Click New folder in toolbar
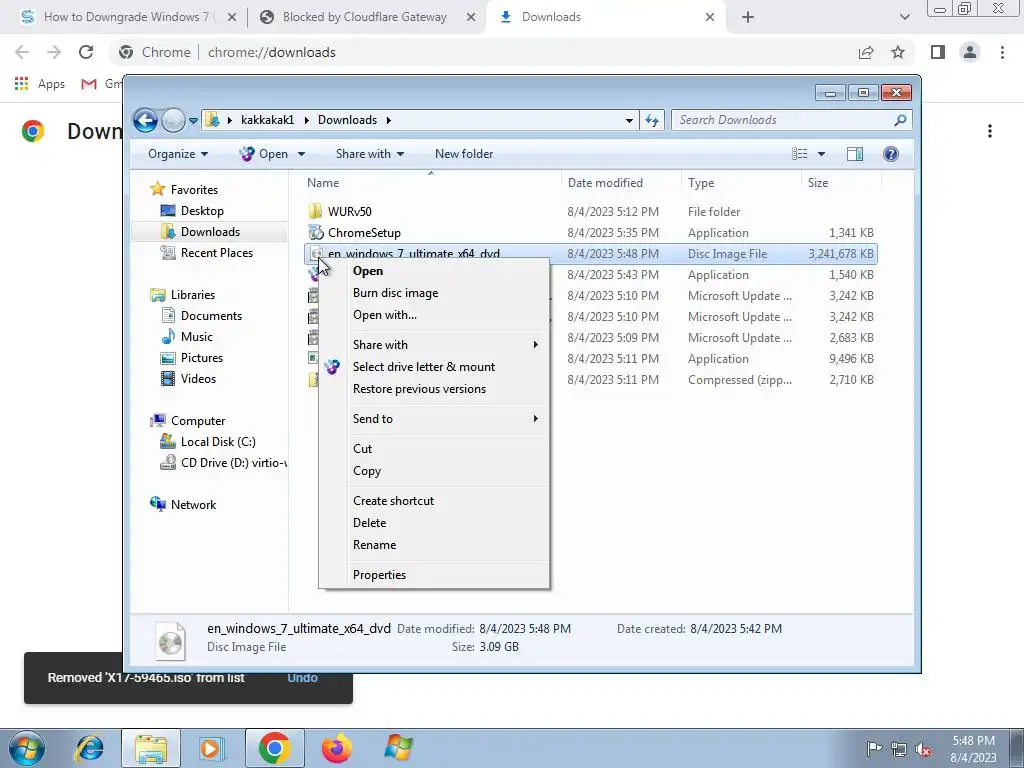 [x=464, y=154]
